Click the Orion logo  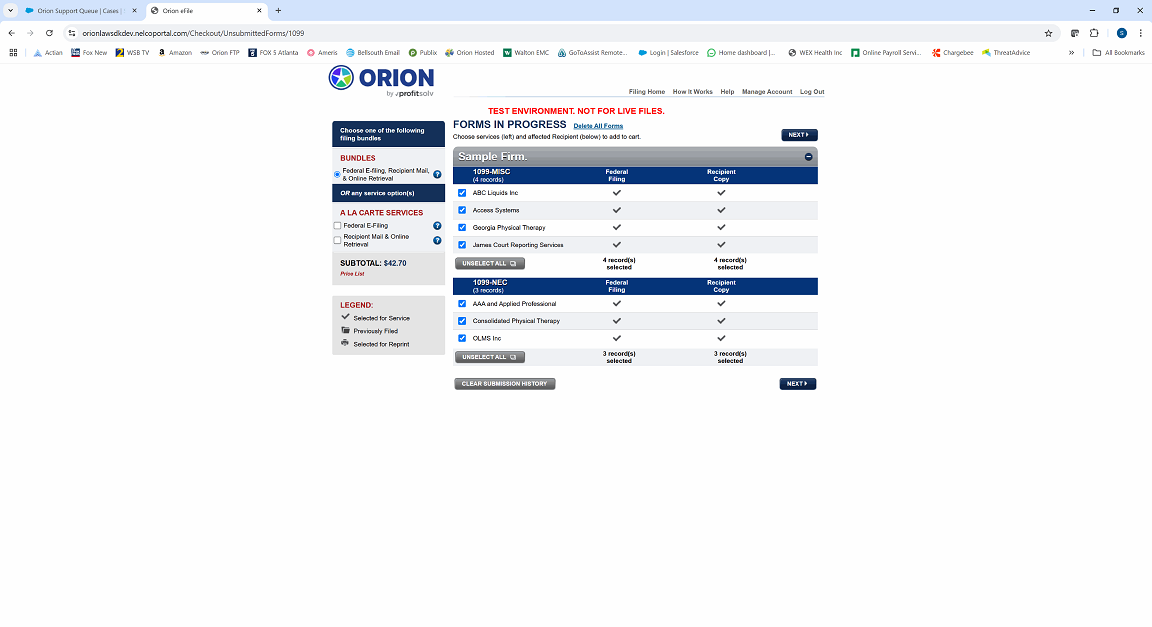[381, 80]
